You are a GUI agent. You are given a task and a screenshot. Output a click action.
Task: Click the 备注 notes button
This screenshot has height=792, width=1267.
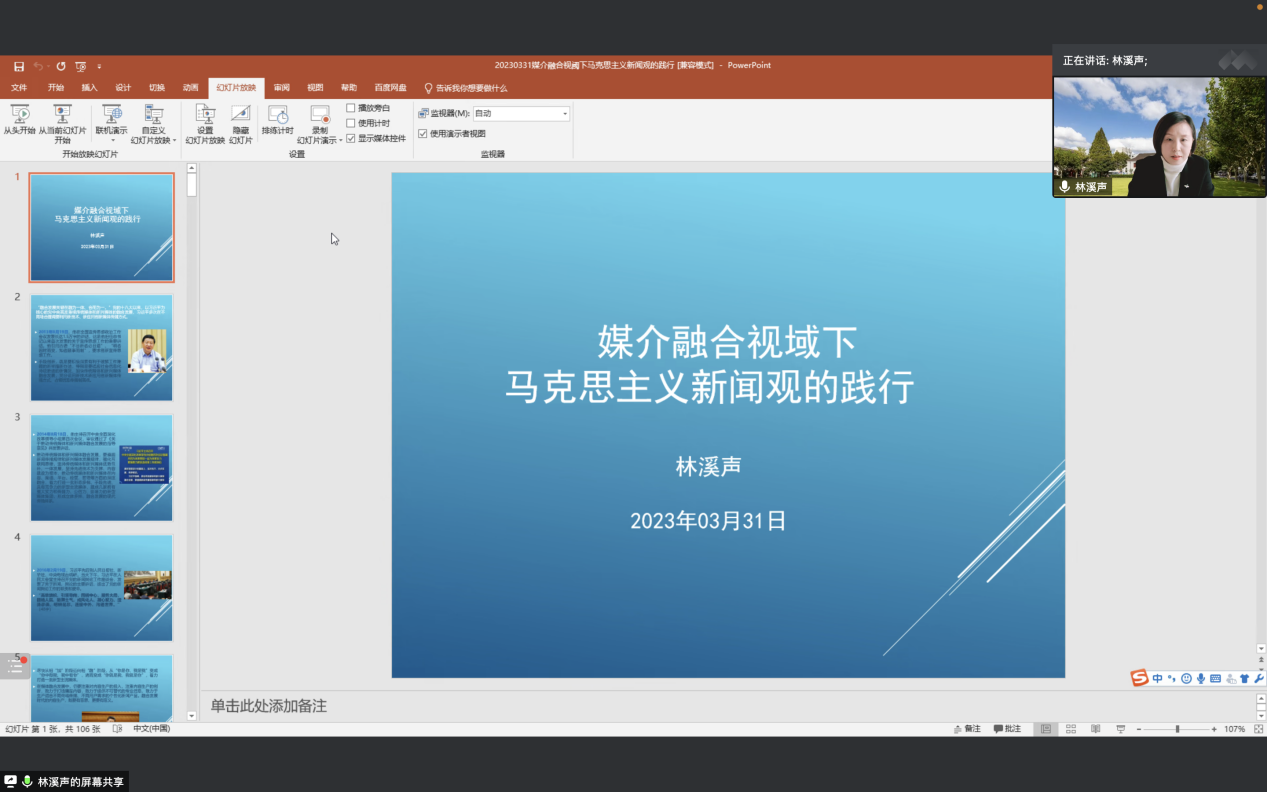pyautogui.click(x=966, y=729)
